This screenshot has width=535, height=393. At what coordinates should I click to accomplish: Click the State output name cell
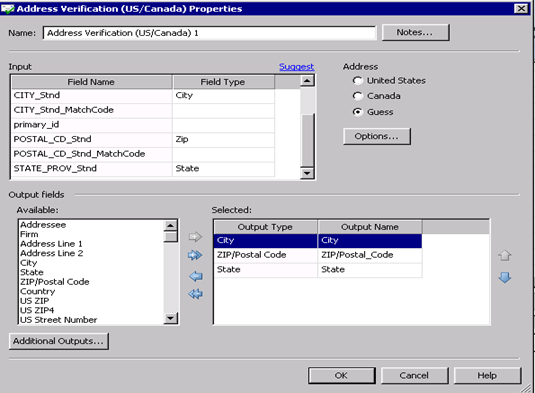(x=370, y=270)
